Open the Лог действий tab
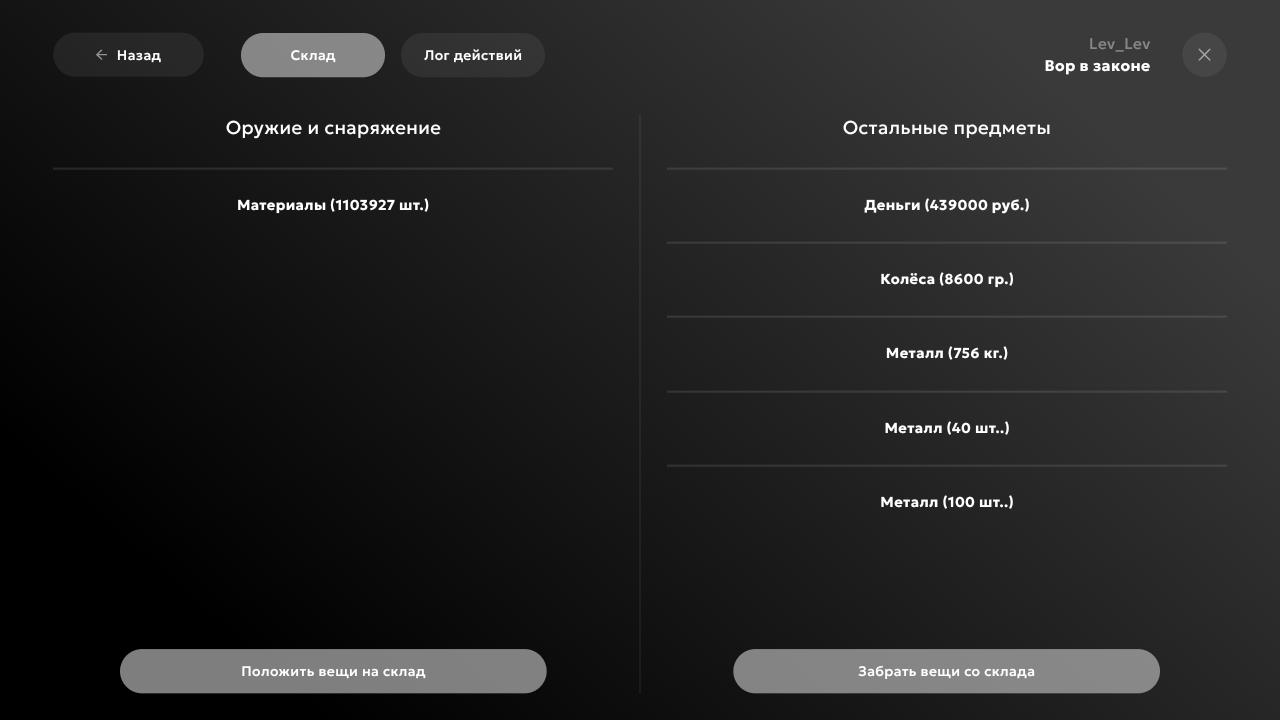This screenshot has width=1280, height=720. click(x=473, y=55)
